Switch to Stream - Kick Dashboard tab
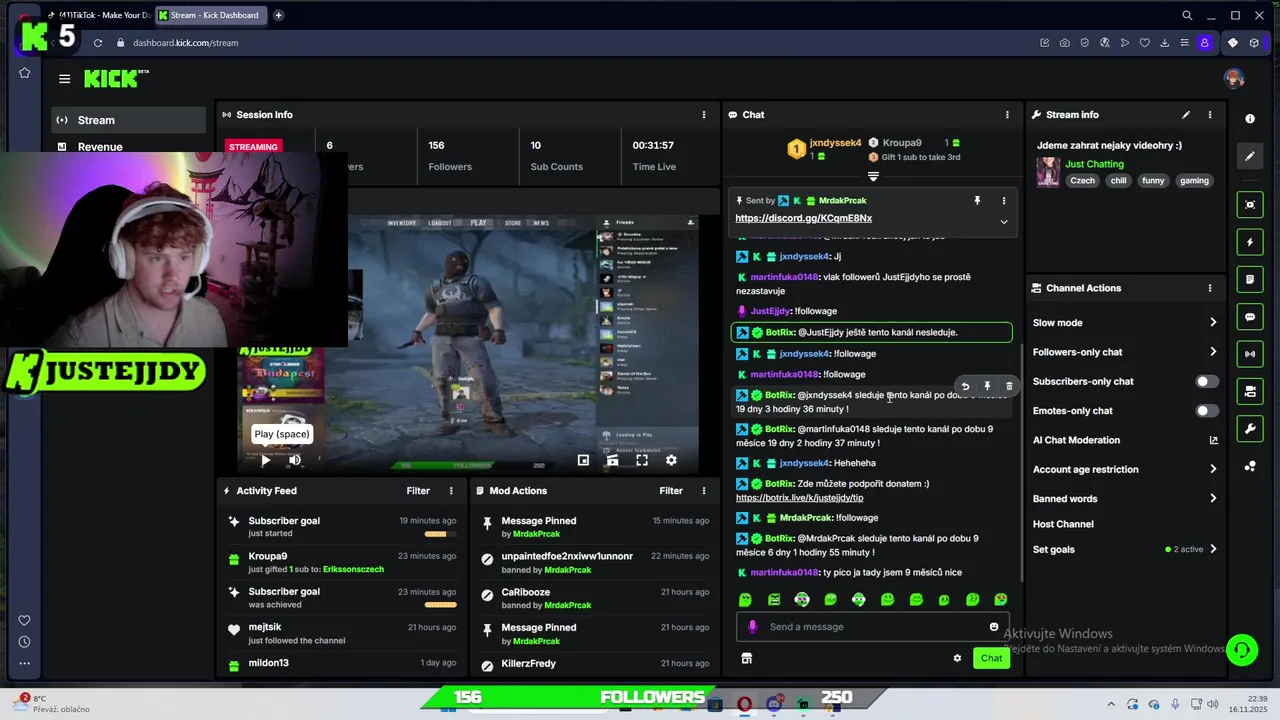Viewport: 1280px width, 720px height. [212, 15]
